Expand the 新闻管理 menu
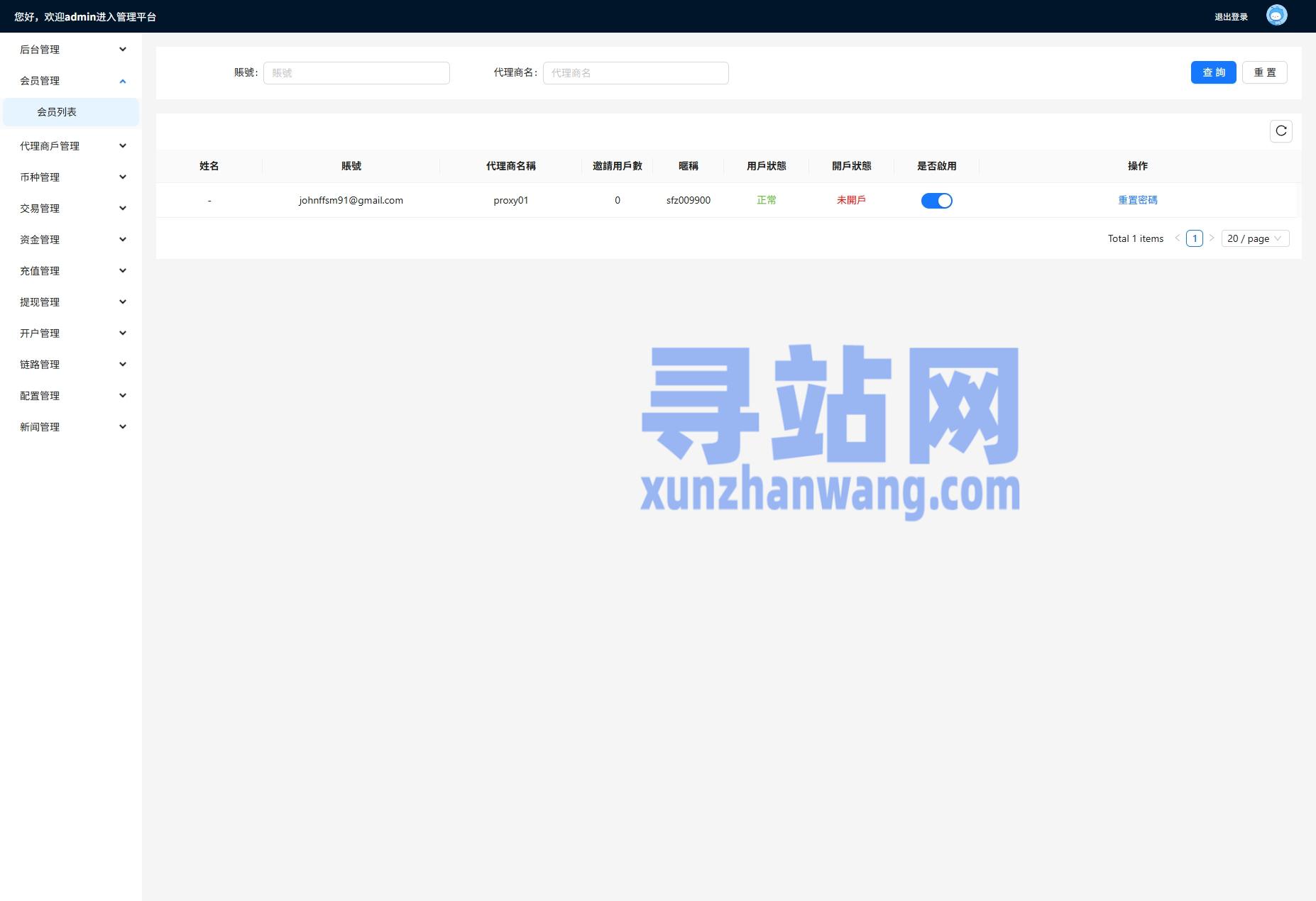The height and width of the screenshot is (901, 1316). [x=71, y=427]
